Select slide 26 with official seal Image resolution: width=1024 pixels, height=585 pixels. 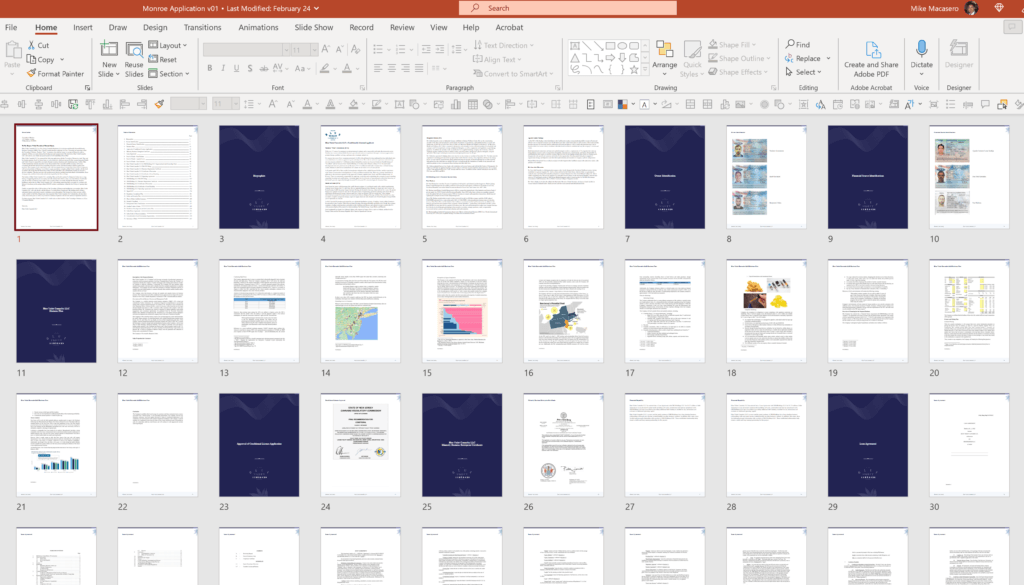tap(564, 445)
